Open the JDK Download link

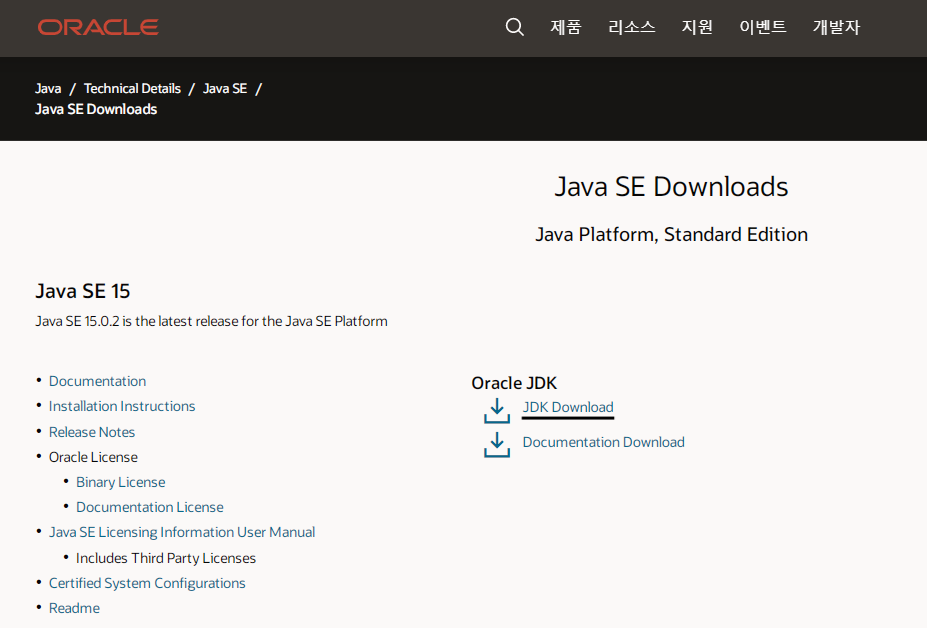(568, 407)
